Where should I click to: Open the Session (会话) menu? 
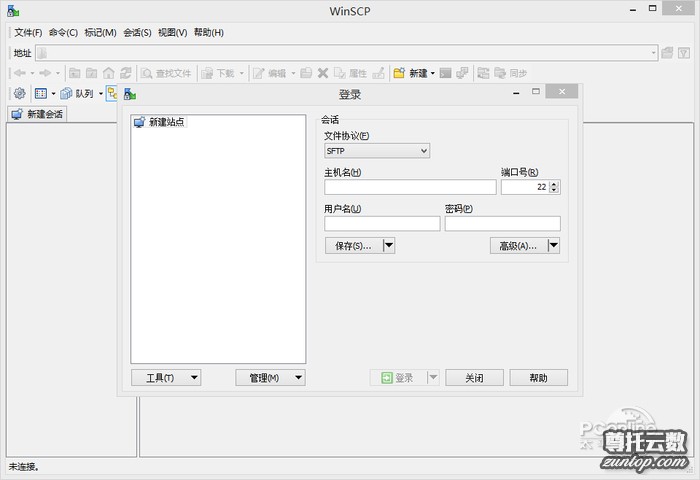point(138,33)
